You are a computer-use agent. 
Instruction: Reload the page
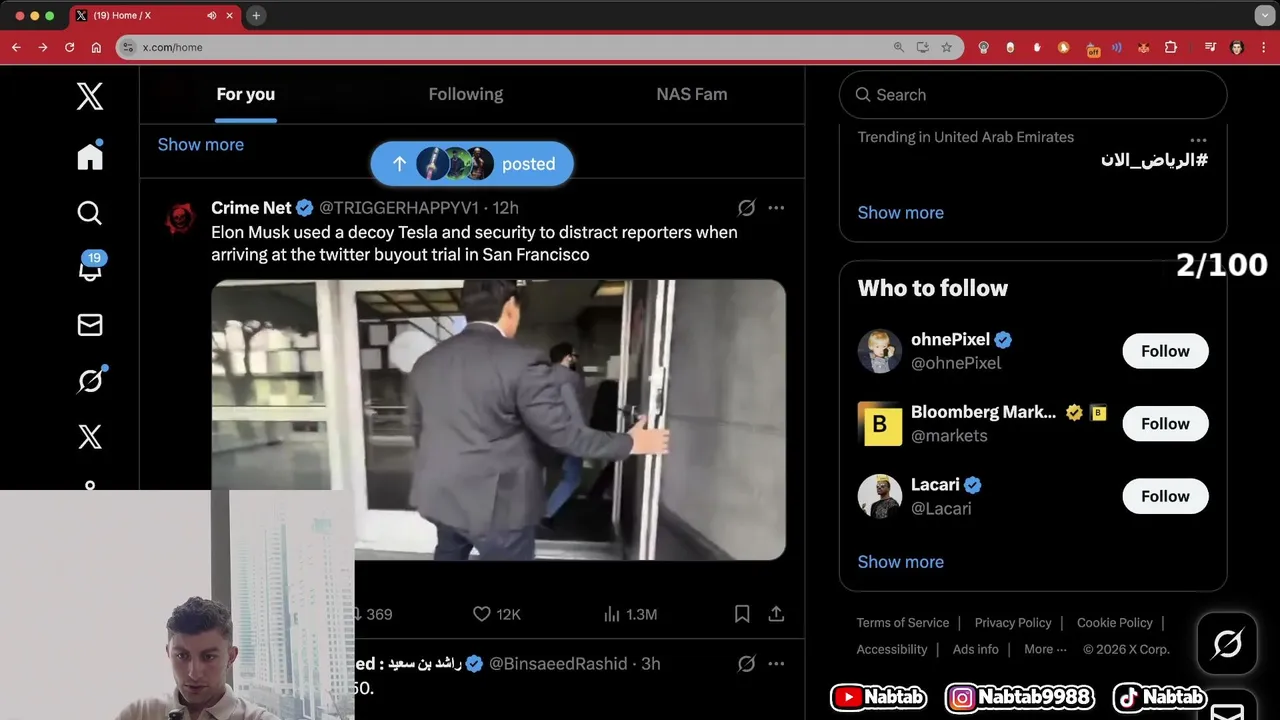point(70,47)
